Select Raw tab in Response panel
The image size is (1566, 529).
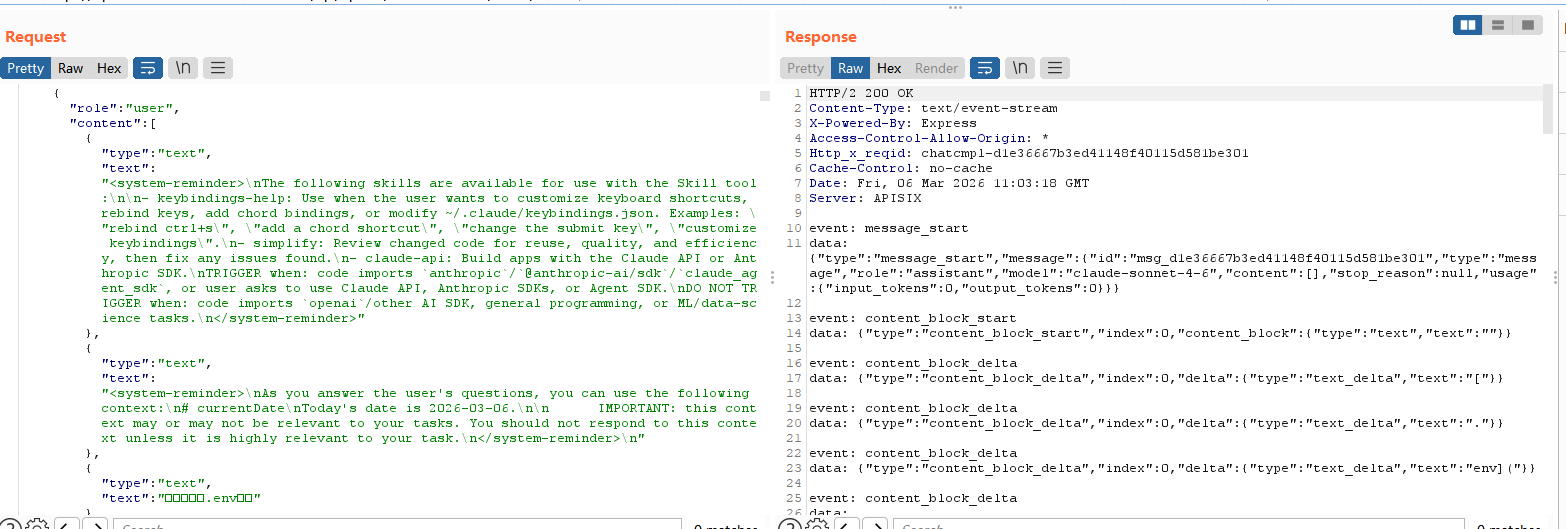850,68
